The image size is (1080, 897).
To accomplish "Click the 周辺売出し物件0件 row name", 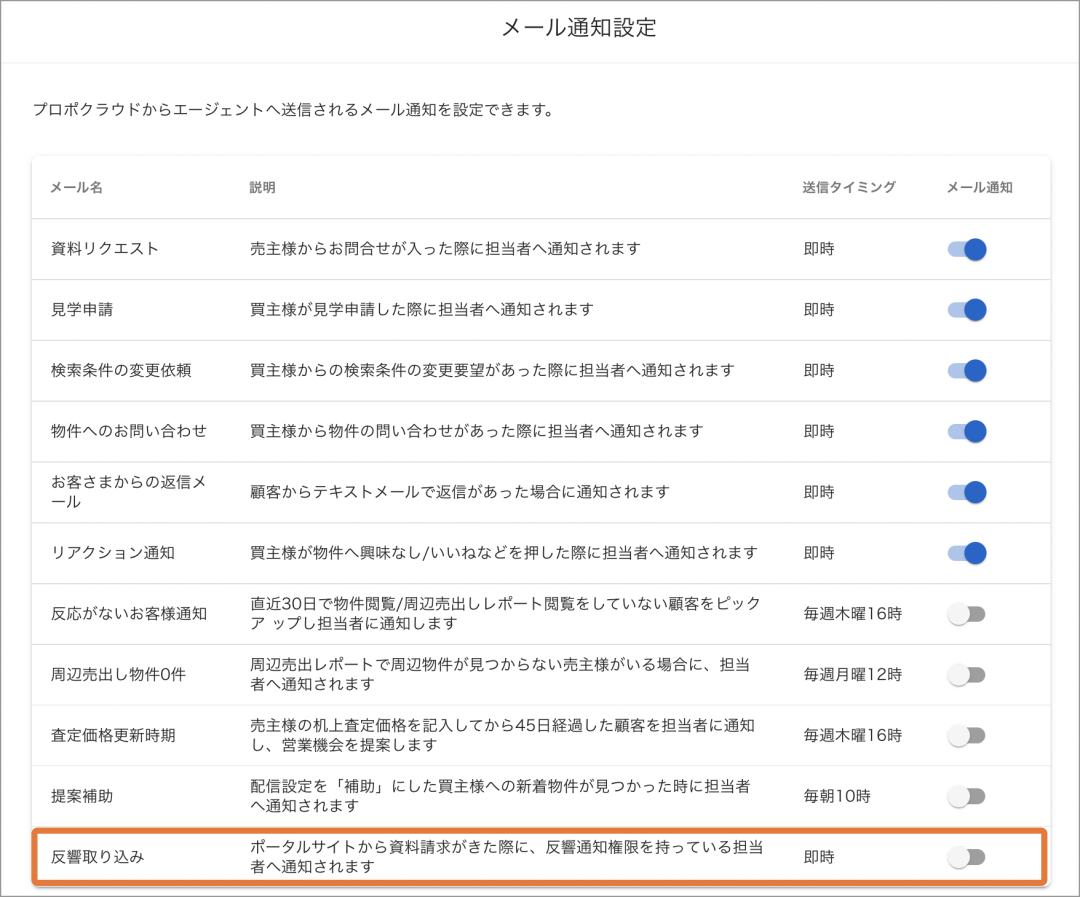I will tap(118, 674).
